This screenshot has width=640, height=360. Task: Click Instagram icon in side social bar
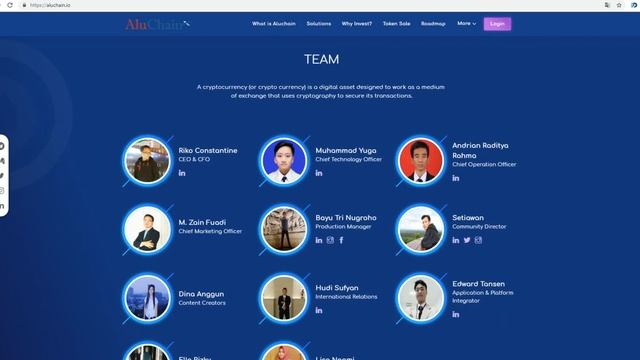(x=2, y=191)
